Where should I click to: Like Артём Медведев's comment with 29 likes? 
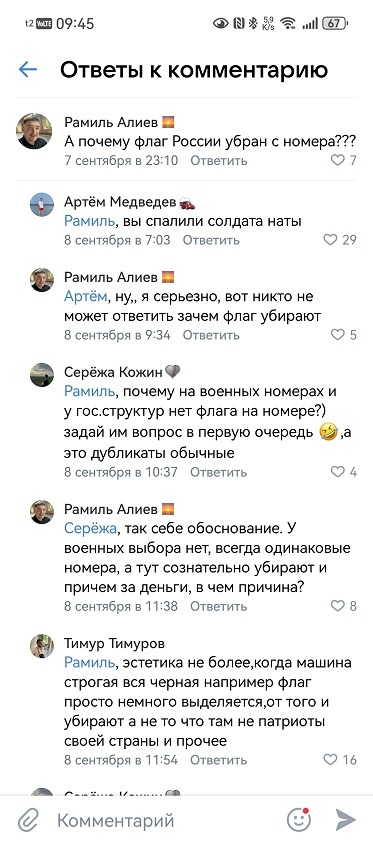(x=330, y=240)
